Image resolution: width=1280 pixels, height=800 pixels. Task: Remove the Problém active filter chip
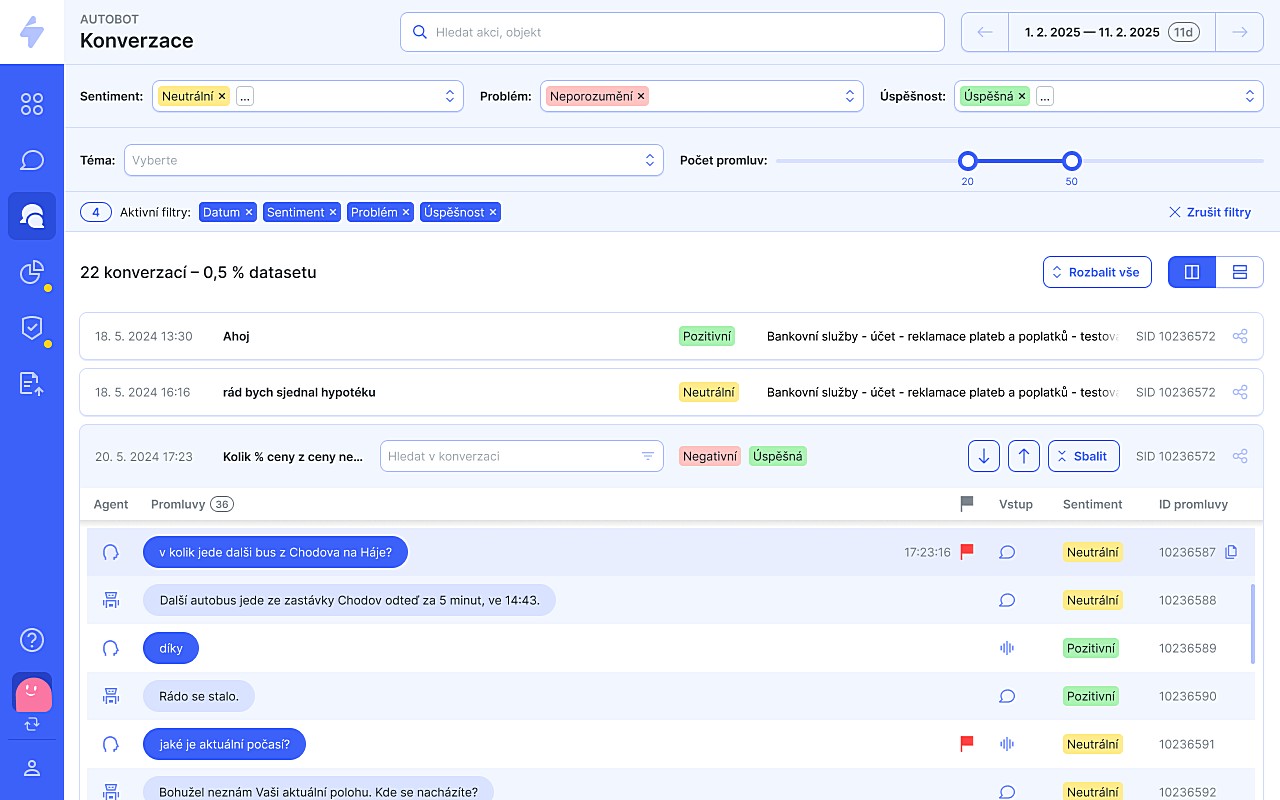406,212
